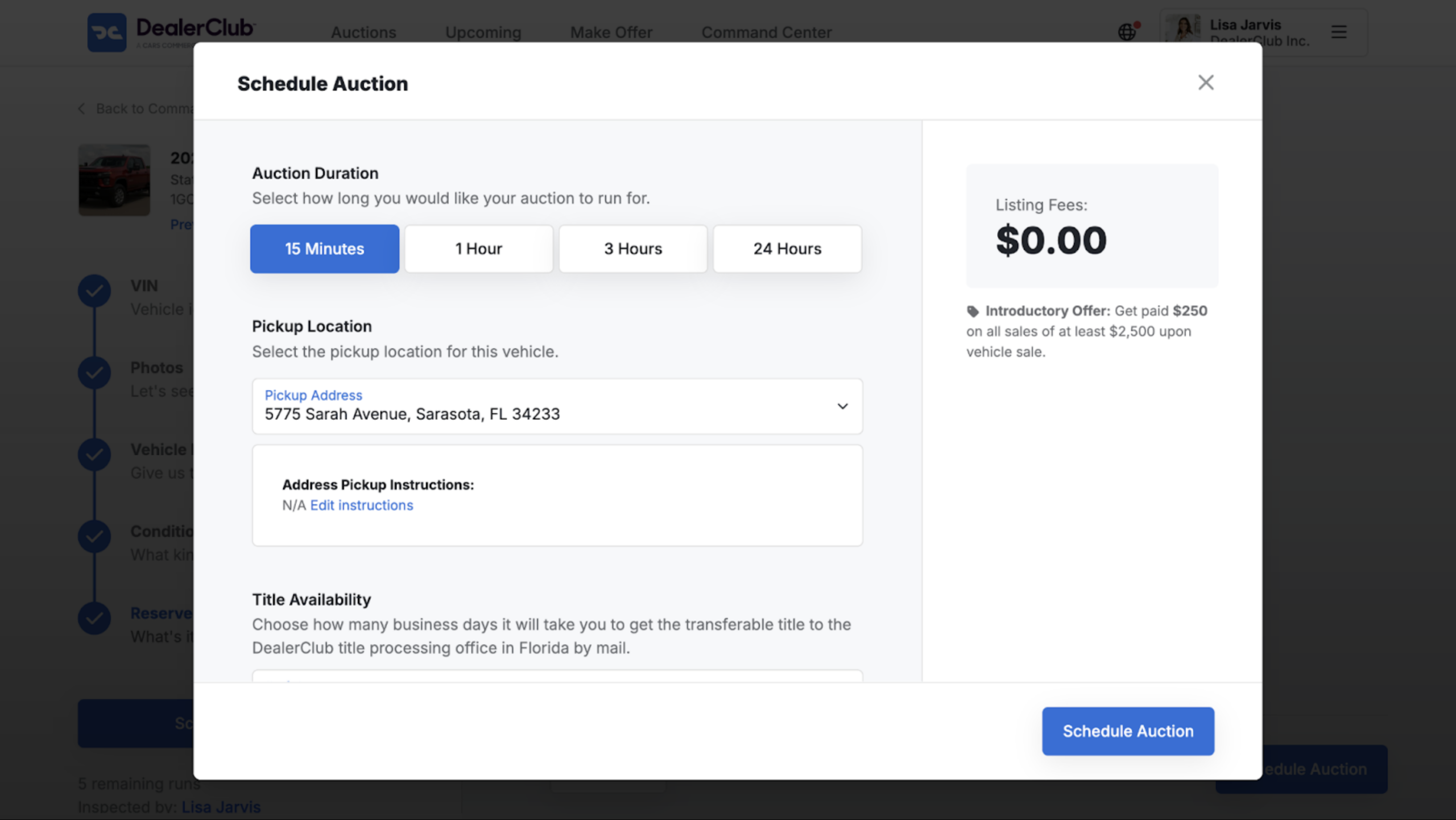This screenshot has width=1456, height=820.
Task: Click the Auction Duration heading
Action: pos(315,173)
